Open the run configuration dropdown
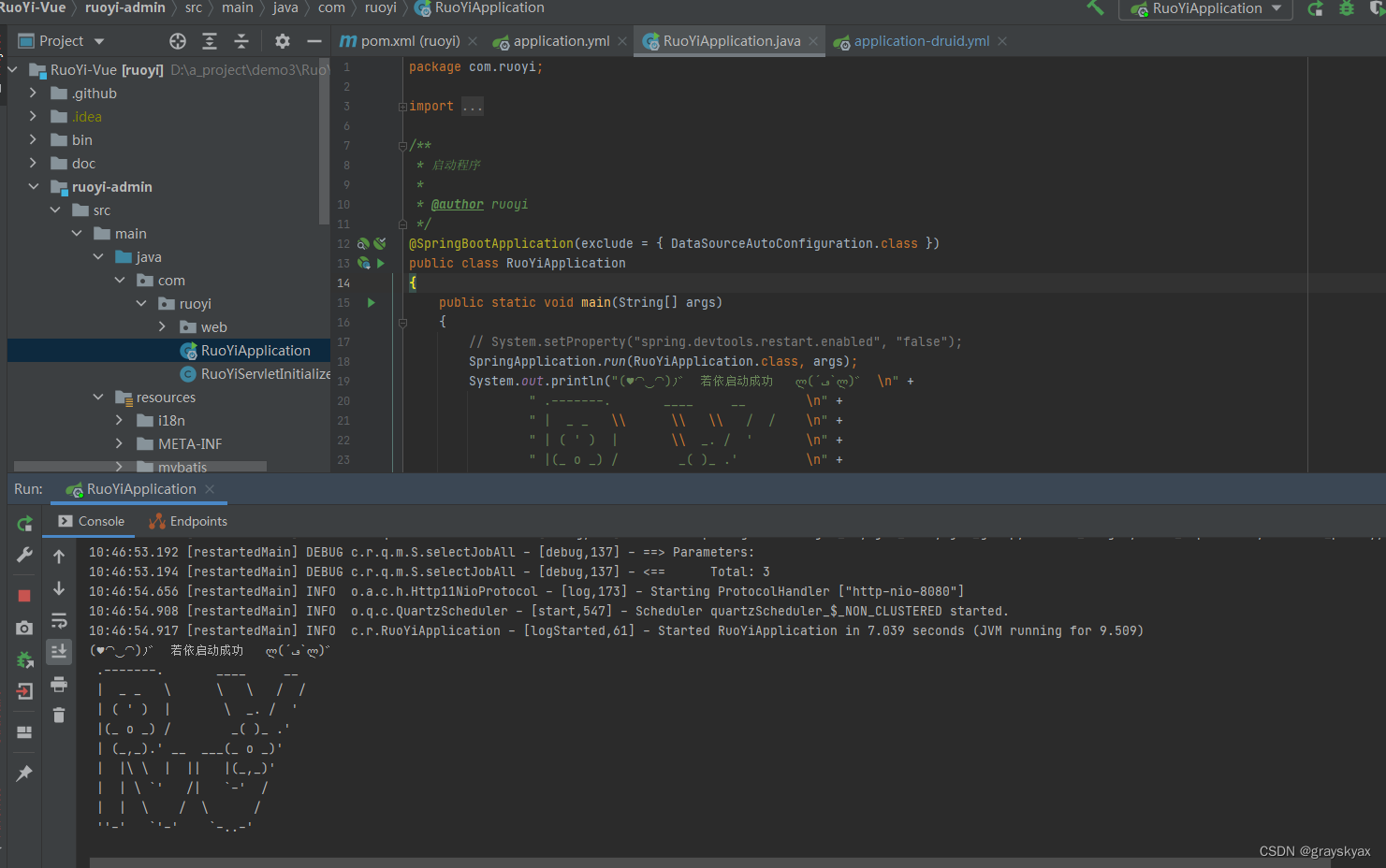Viewport: 1386px width, 868px height. coord(1205,8)
